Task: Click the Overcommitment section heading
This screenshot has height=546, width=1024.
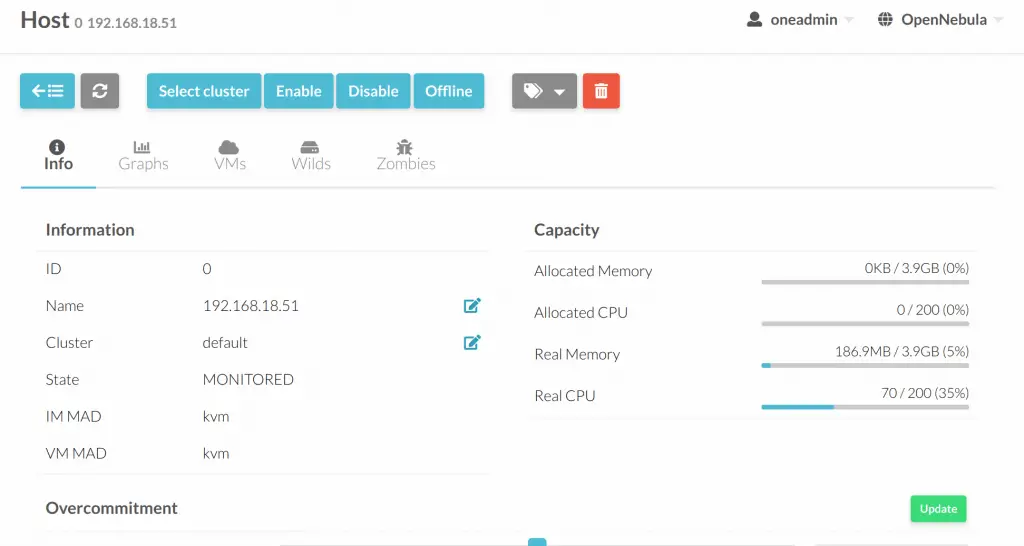Action: (x=112, y=508)
